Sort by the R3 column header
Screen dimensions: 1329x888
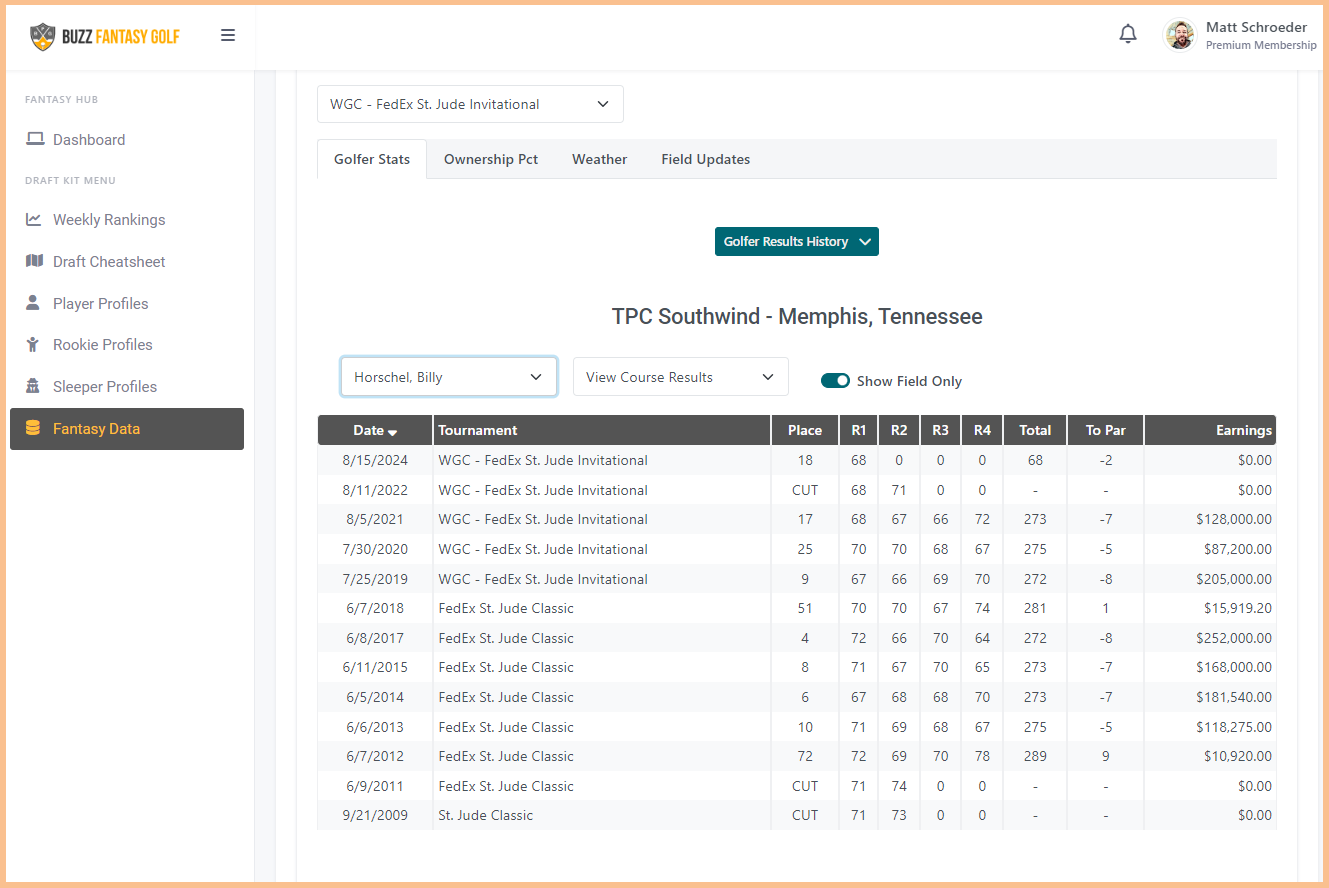[x=941, y=430]
